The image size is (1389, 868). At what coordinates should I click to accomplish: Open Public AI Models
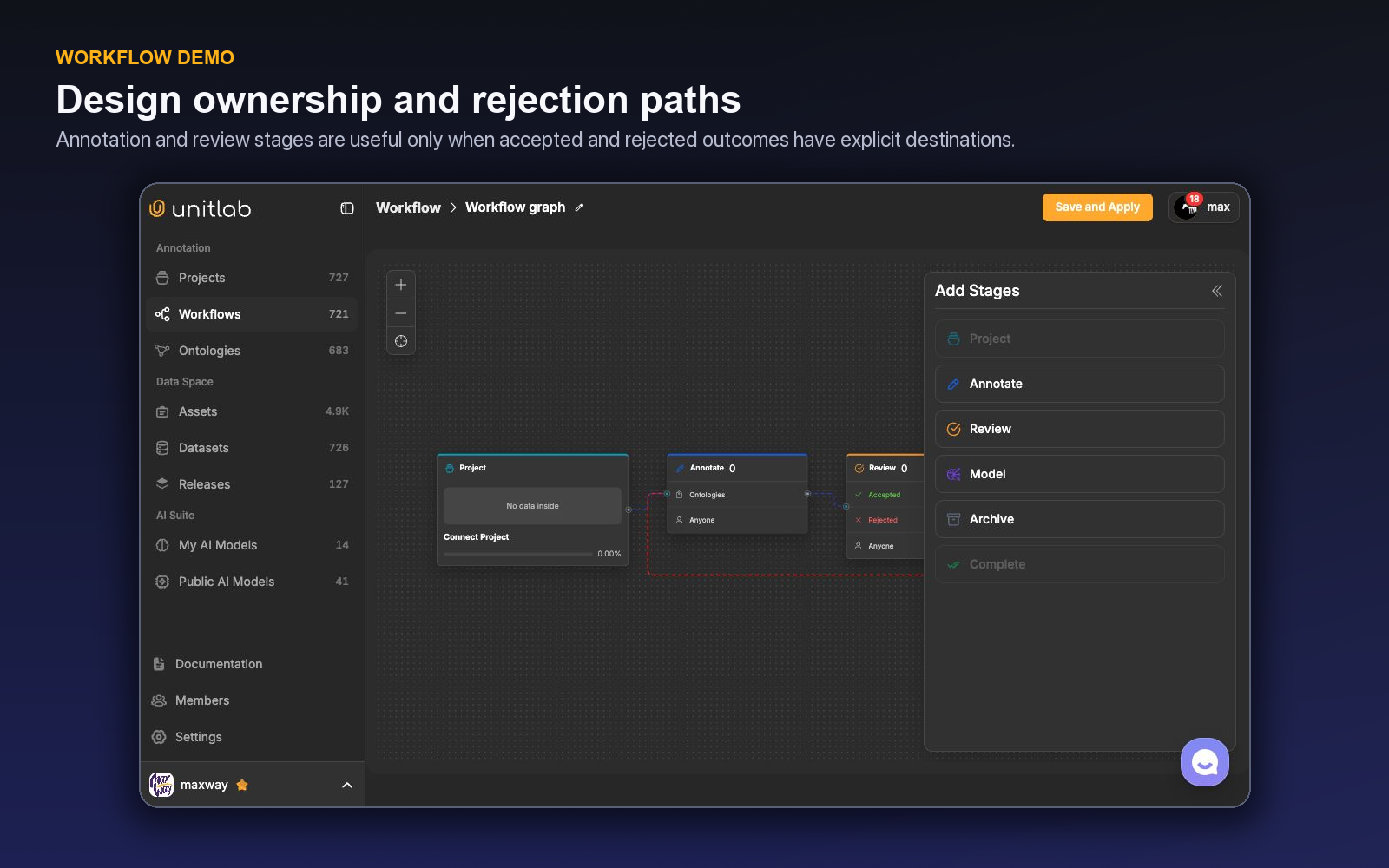[x=252, y=582]
